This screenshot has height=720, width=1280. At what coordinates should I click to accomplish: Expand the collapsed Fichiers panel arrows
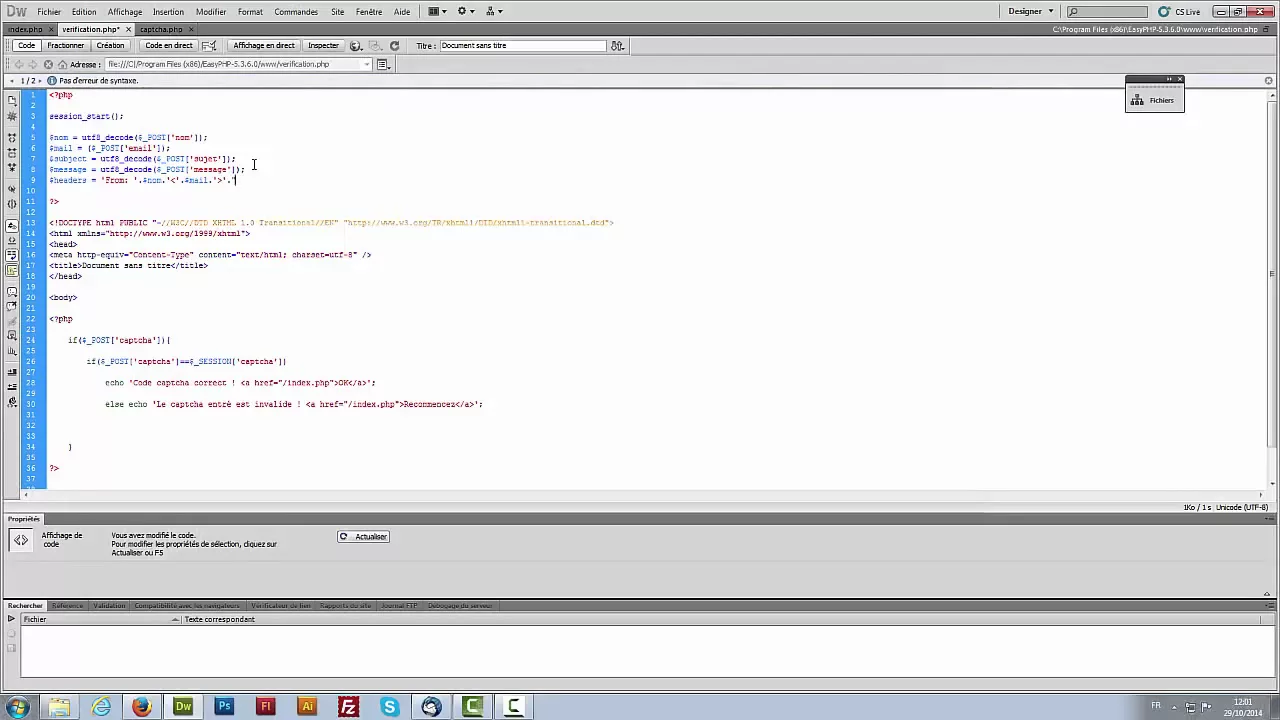(1169, 79)
